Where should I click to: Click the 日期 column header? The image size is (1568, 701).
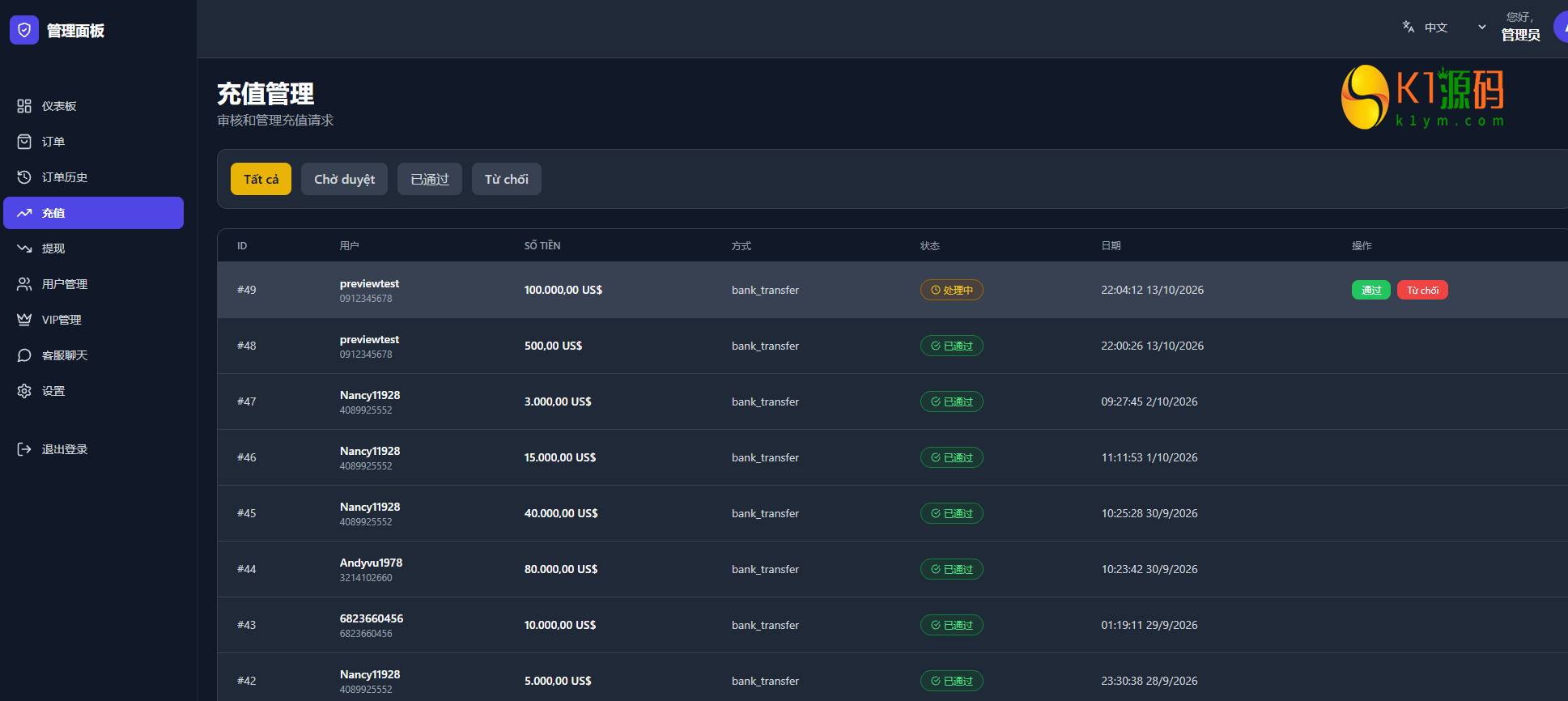1111,245
